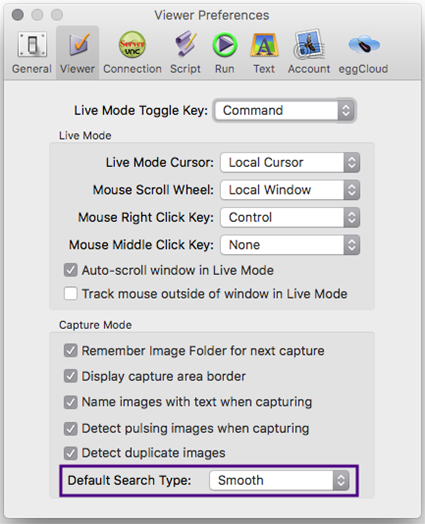Choose a Mouse Right Click Key option
Image resolution: width=425 pixels, height=524 pixels.
(x=290, y=217)
